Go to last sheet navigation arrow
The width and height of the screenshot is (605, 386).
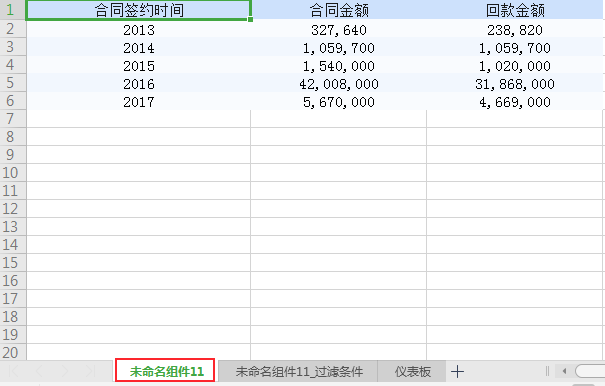point(90,371)
